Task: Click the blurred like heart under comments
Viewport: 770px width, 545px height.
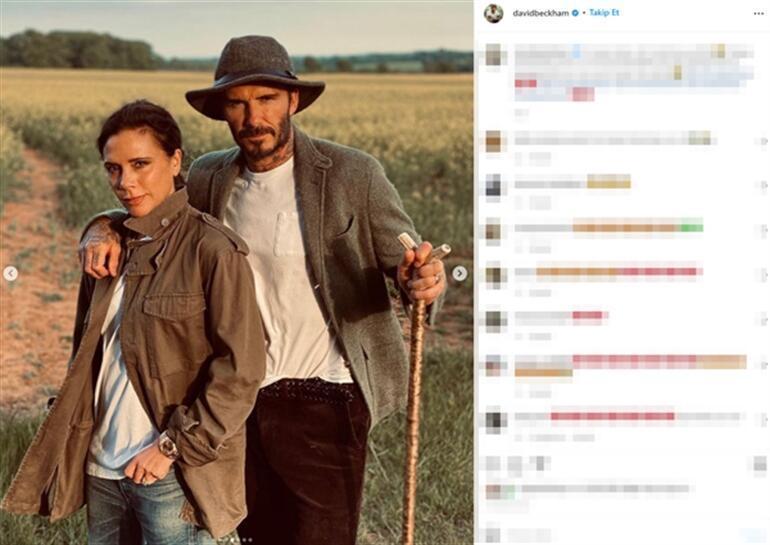Action: coord(493,463)
